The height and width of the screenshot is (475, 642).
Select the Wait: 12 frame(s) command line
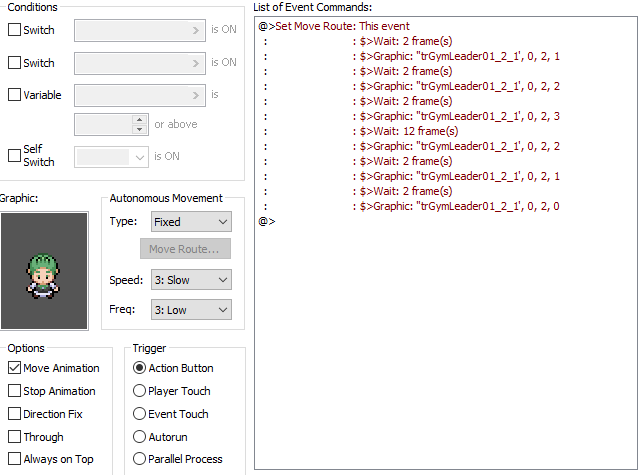(x=409, y=131)
